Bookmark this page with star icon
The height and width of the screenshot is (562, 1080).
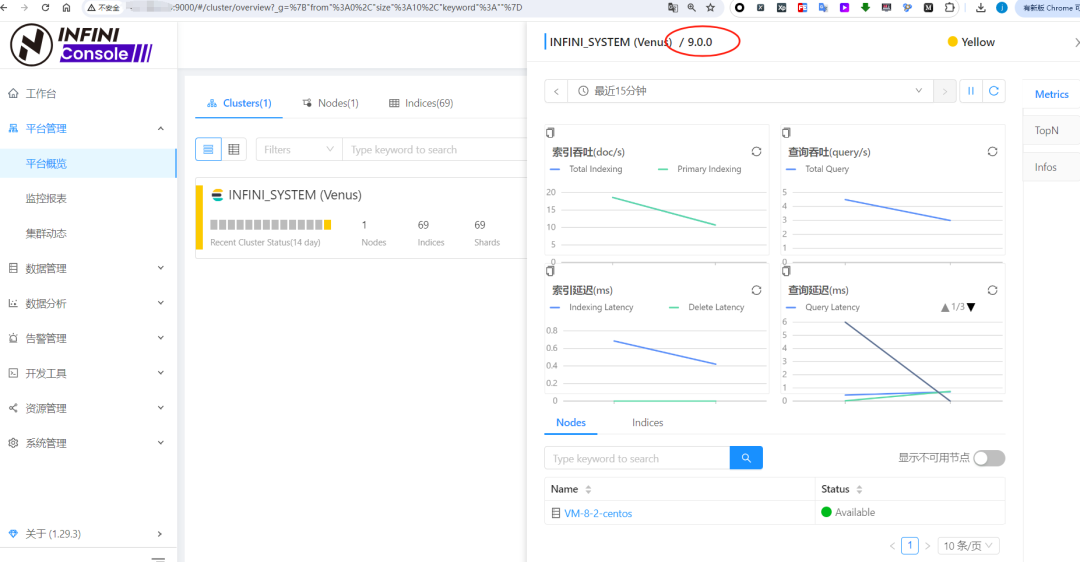(x=711, y=8)
